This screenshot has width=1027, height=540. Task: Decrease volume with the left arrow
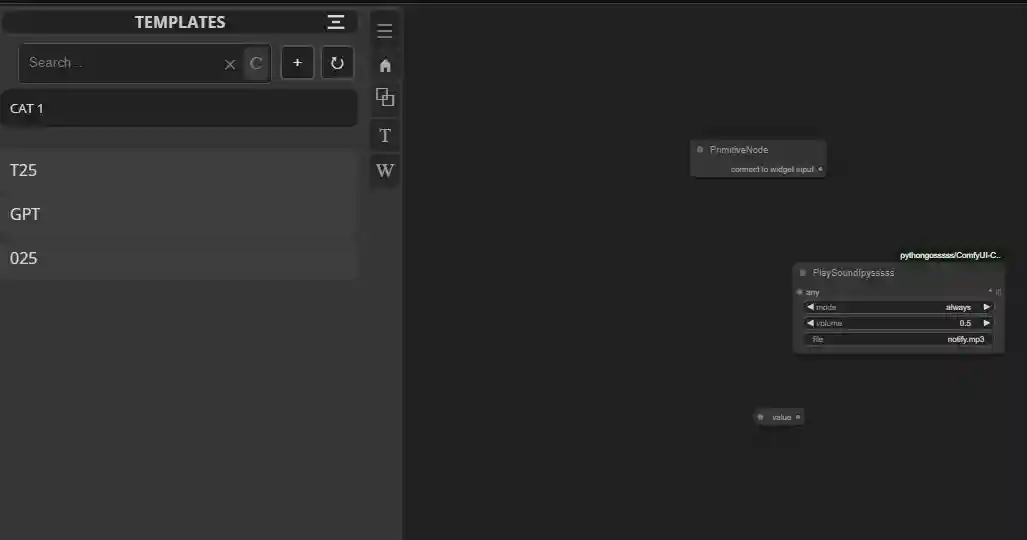[810, 323]
